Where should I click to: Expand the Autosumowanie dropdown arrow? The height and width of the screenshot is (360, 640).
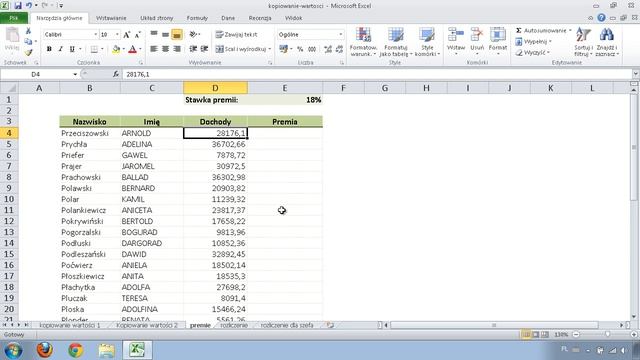click(570, 31)
